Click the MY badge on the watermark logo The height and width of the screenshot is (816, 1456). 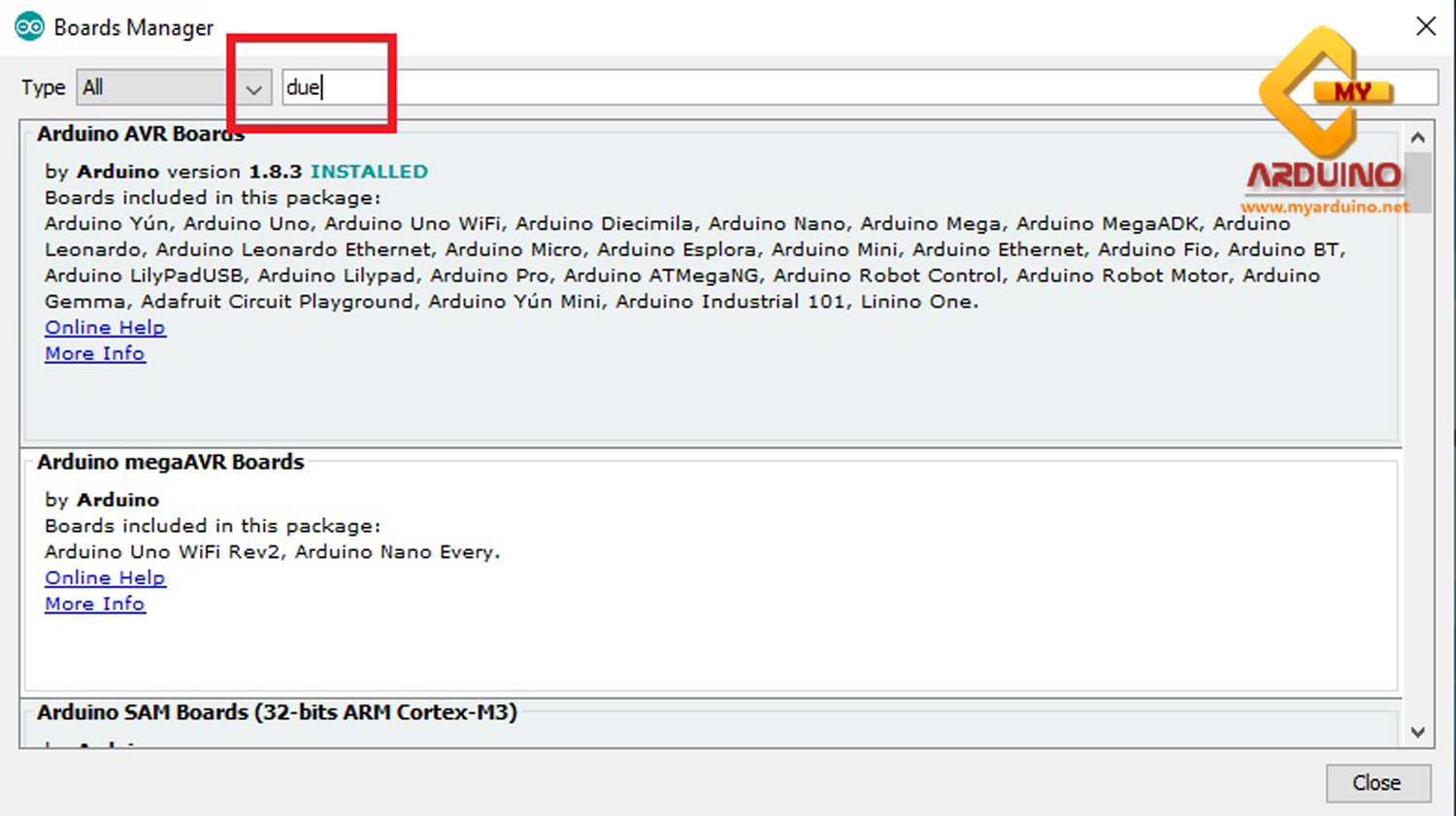pyautogui.click(x=1353, y=89)
